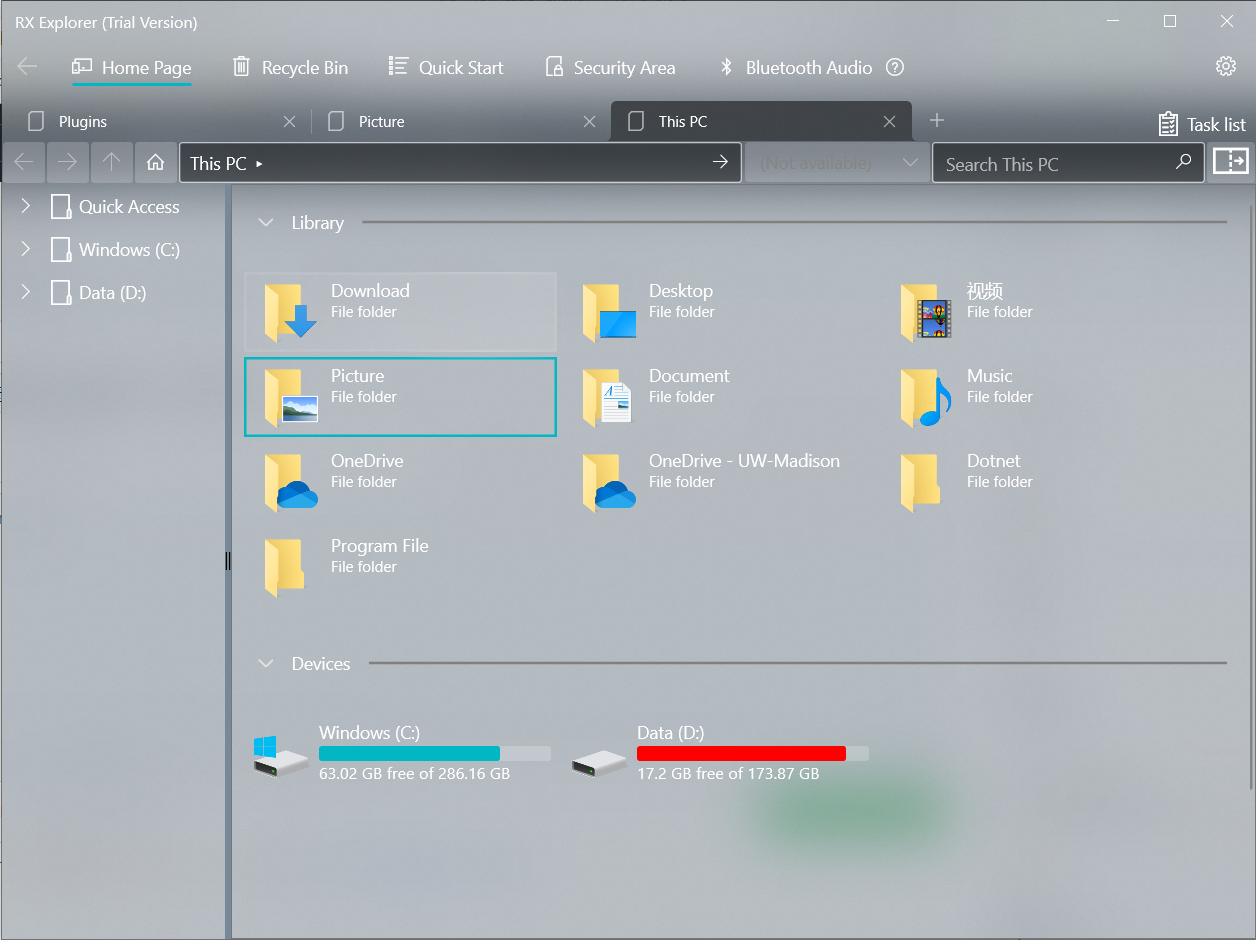Toggle the split pane view icon
This screenshot has height=940, width=1256.
click(1230, 160)
